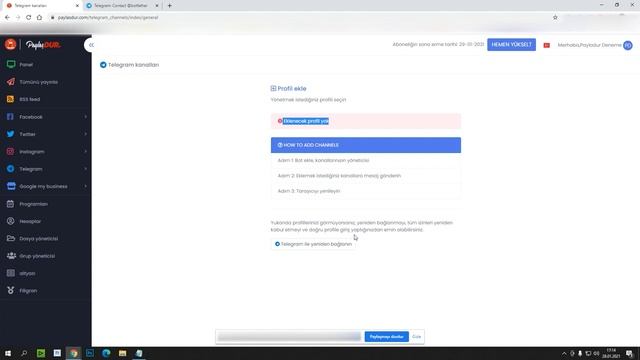Image resolution: width=640 pixels, height=360 pixels.
Task: Open Dosya yöneticisi menu item
Action: click(x=46, y=238)
